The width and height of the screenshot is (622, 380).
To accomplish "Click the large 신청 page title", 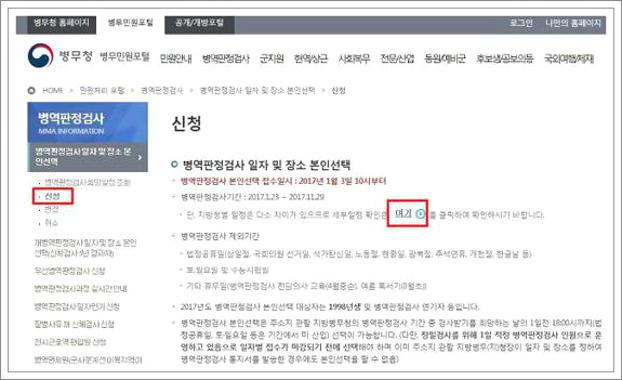I will coord(186,123).
